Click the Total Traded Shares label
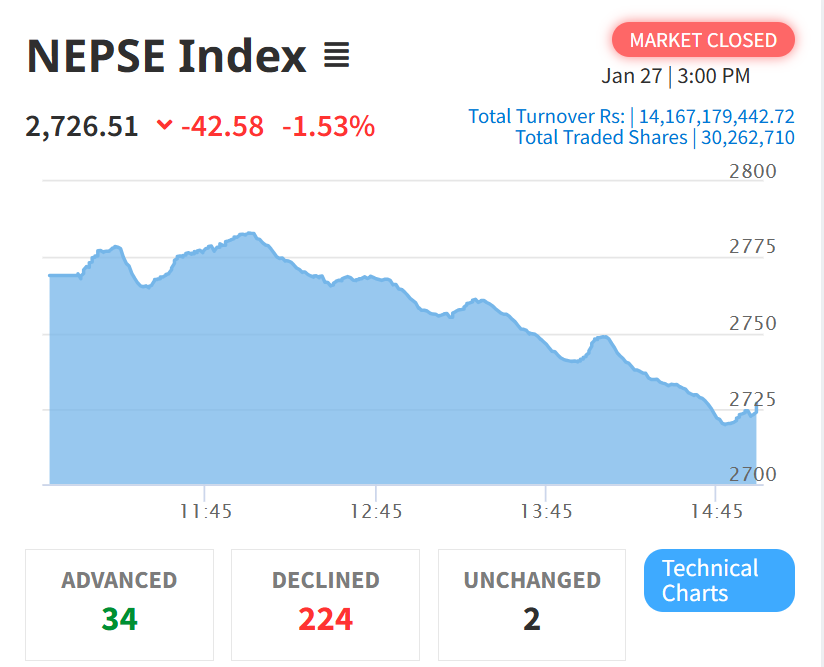The width and height of the screenshot is (824, 667). pyautogui.click(x=601, y=138)
